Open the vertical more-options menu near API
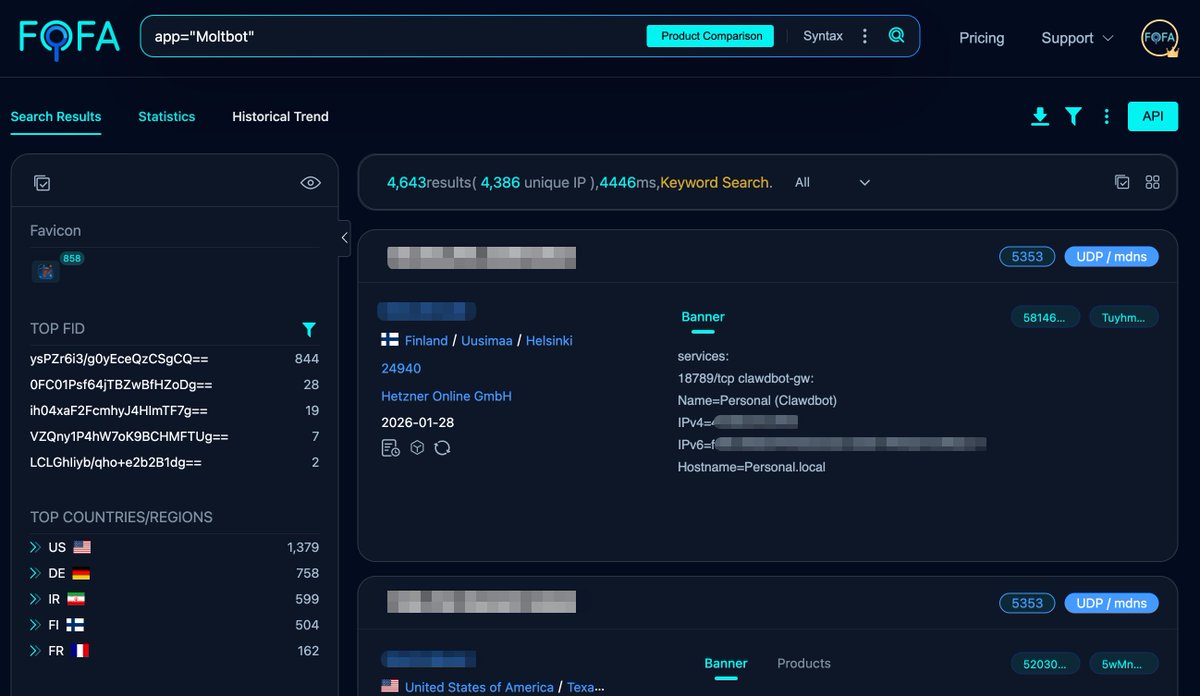1200x696 pixels. 1106,117
